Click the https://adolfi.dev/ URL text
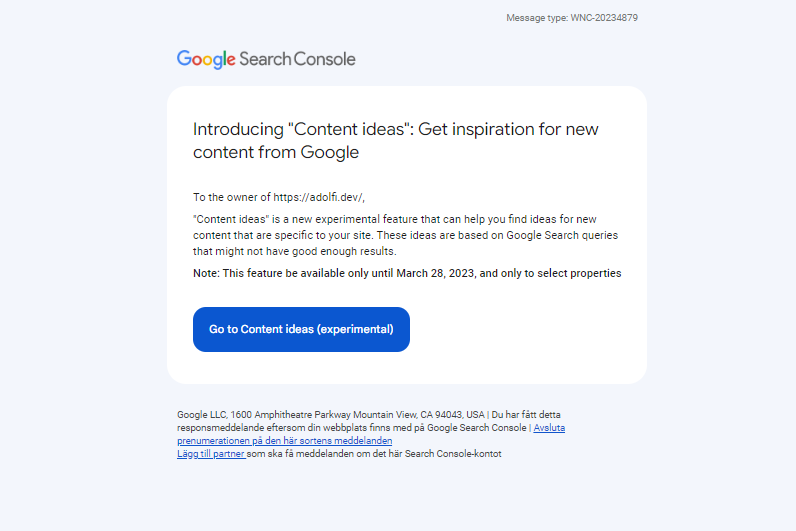Viewport: 796px width, 531px height. 318,197
